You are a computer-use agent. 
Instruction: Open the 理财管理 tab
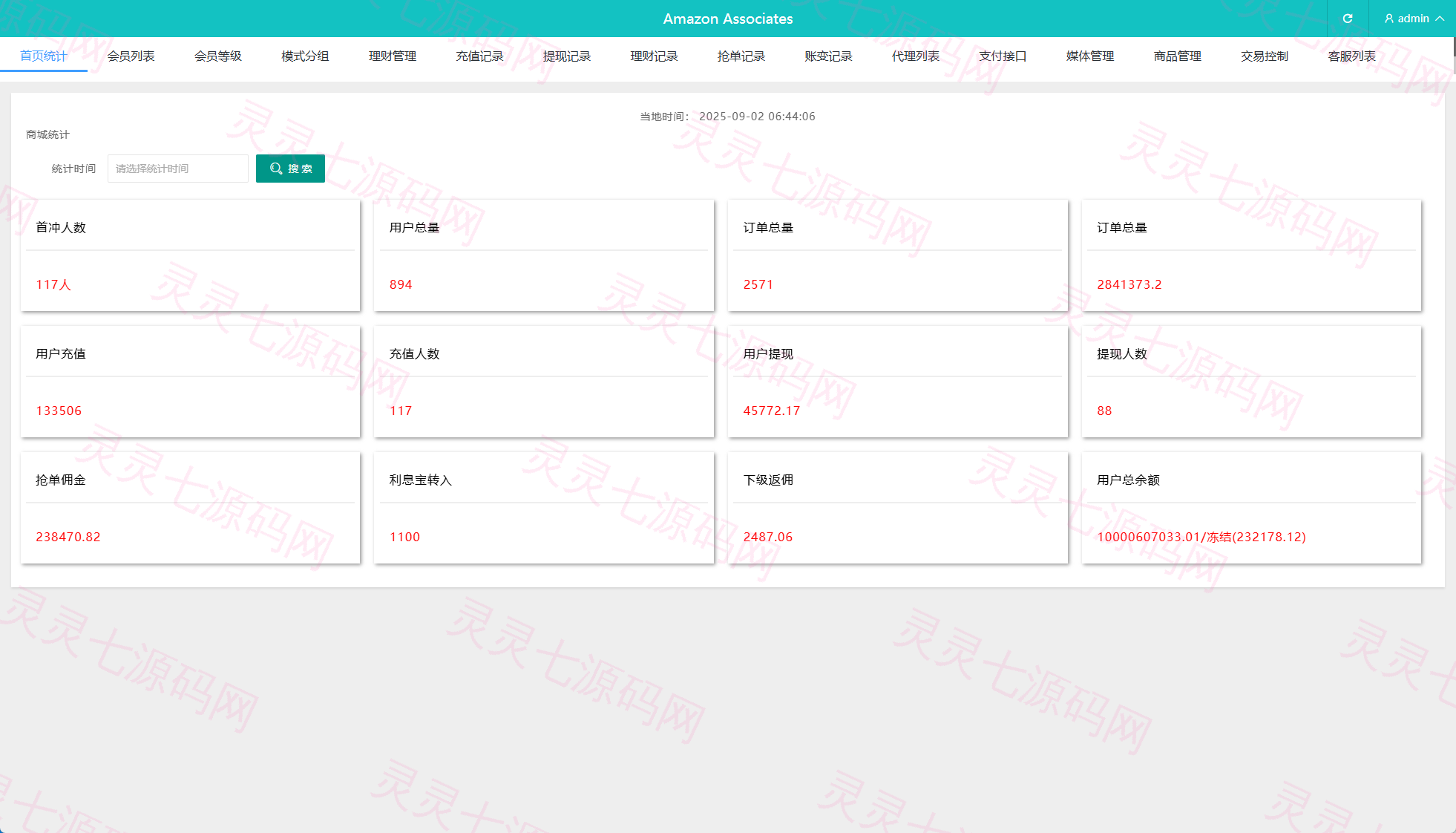click(x=393, y=56)
